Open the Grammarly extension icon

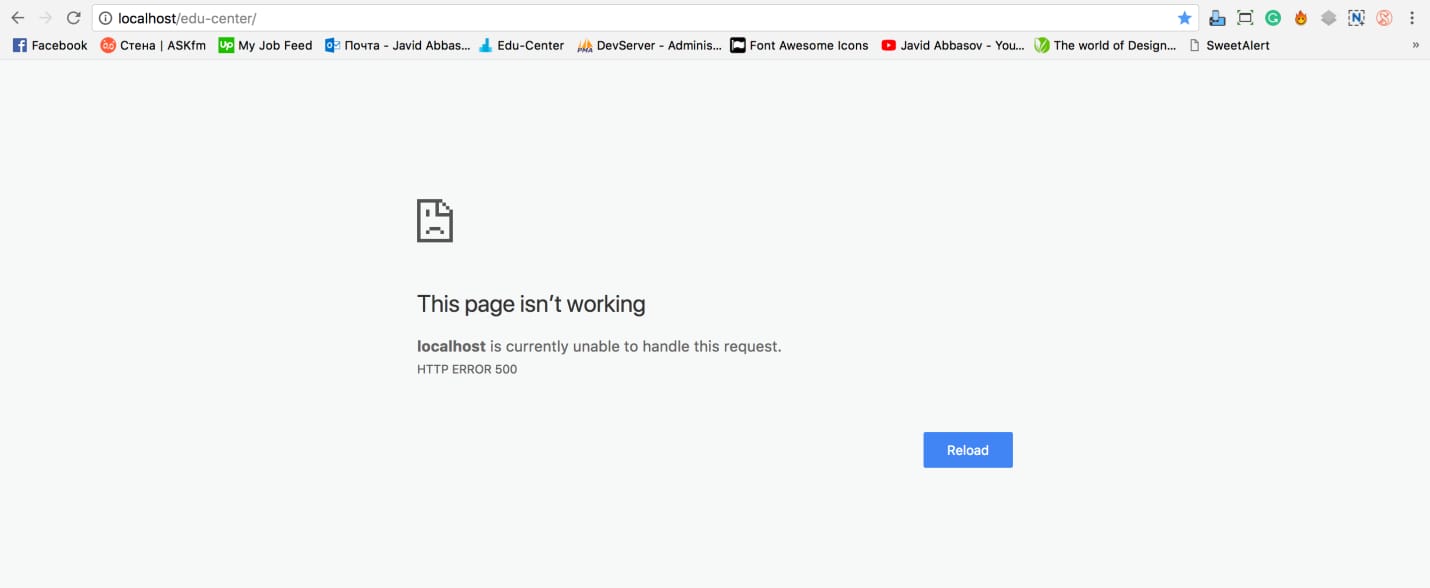pos(1272,17)
